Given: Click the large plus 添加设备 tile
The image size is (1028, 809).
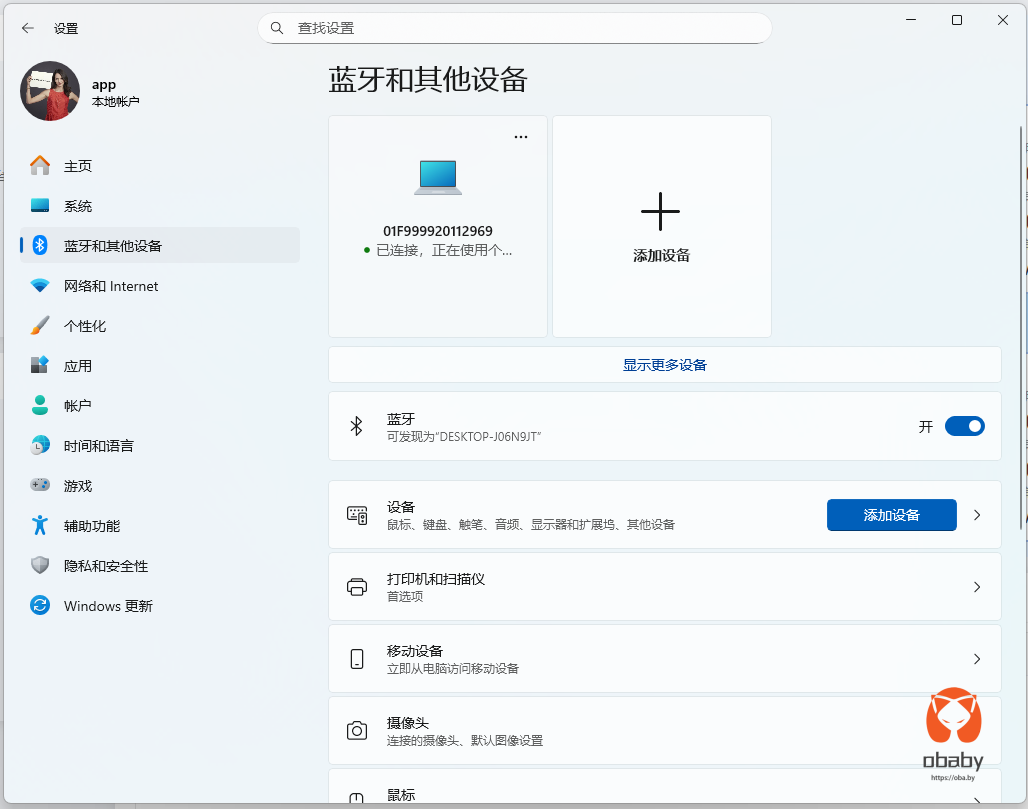Looking at the screenshot, I should [x=661, y=226].
